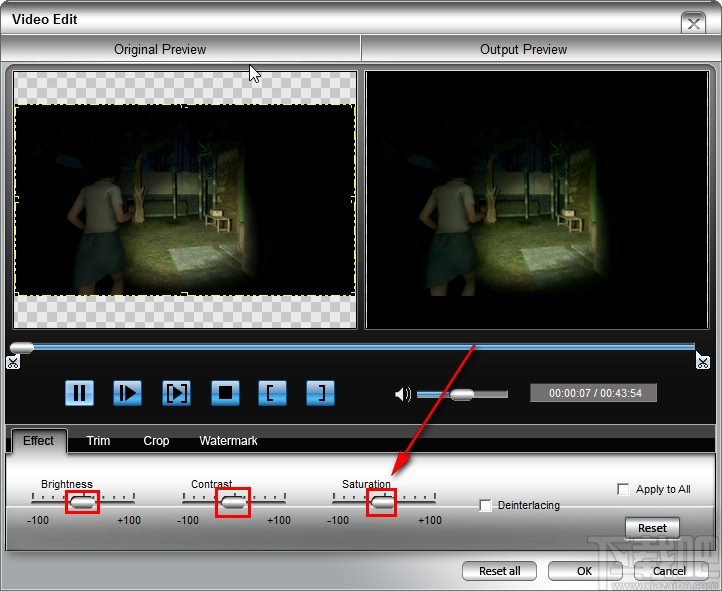Click the Play button icon

127,393
